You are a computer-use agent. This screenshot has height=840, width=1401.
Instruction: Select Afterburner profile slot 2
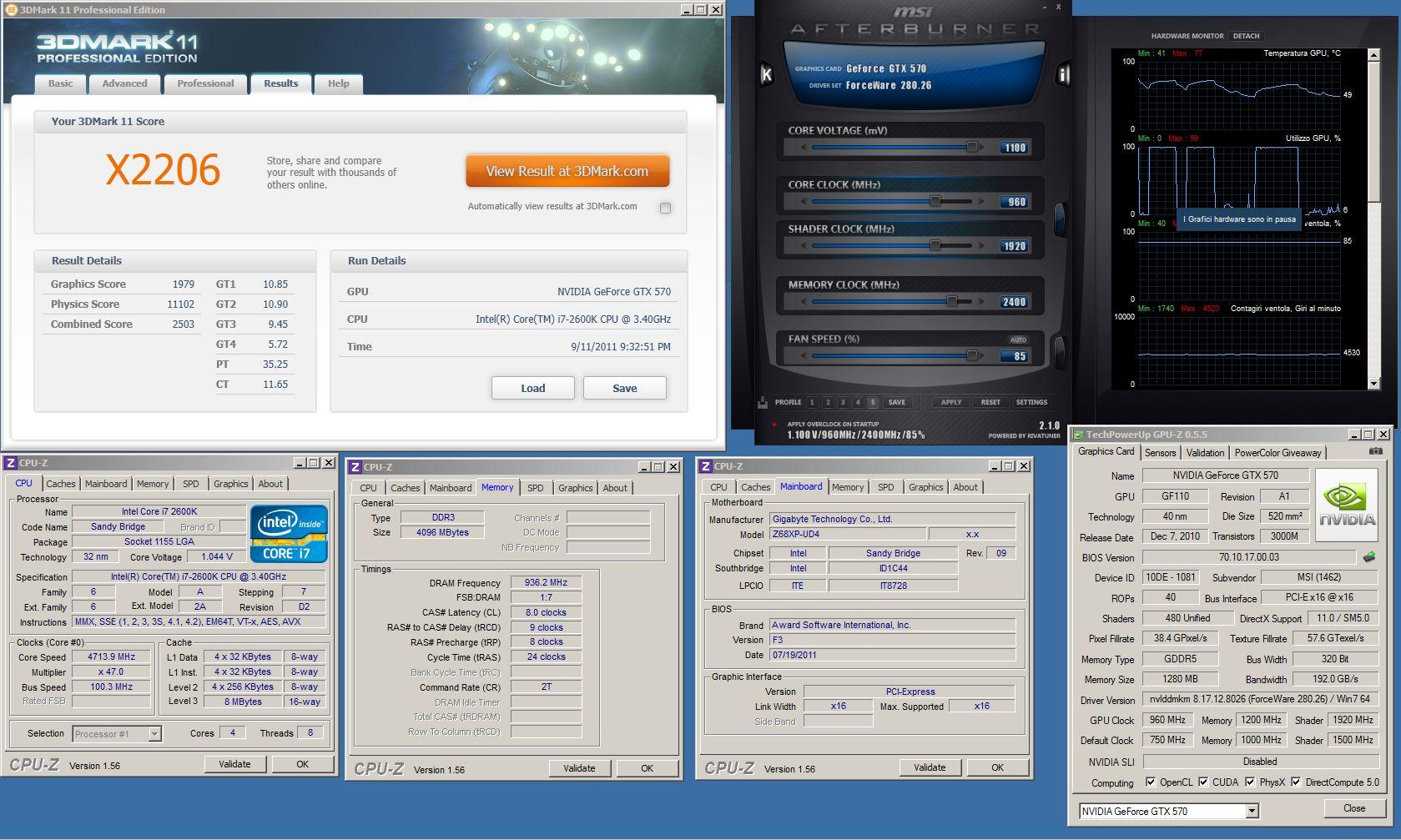(827, 402)
